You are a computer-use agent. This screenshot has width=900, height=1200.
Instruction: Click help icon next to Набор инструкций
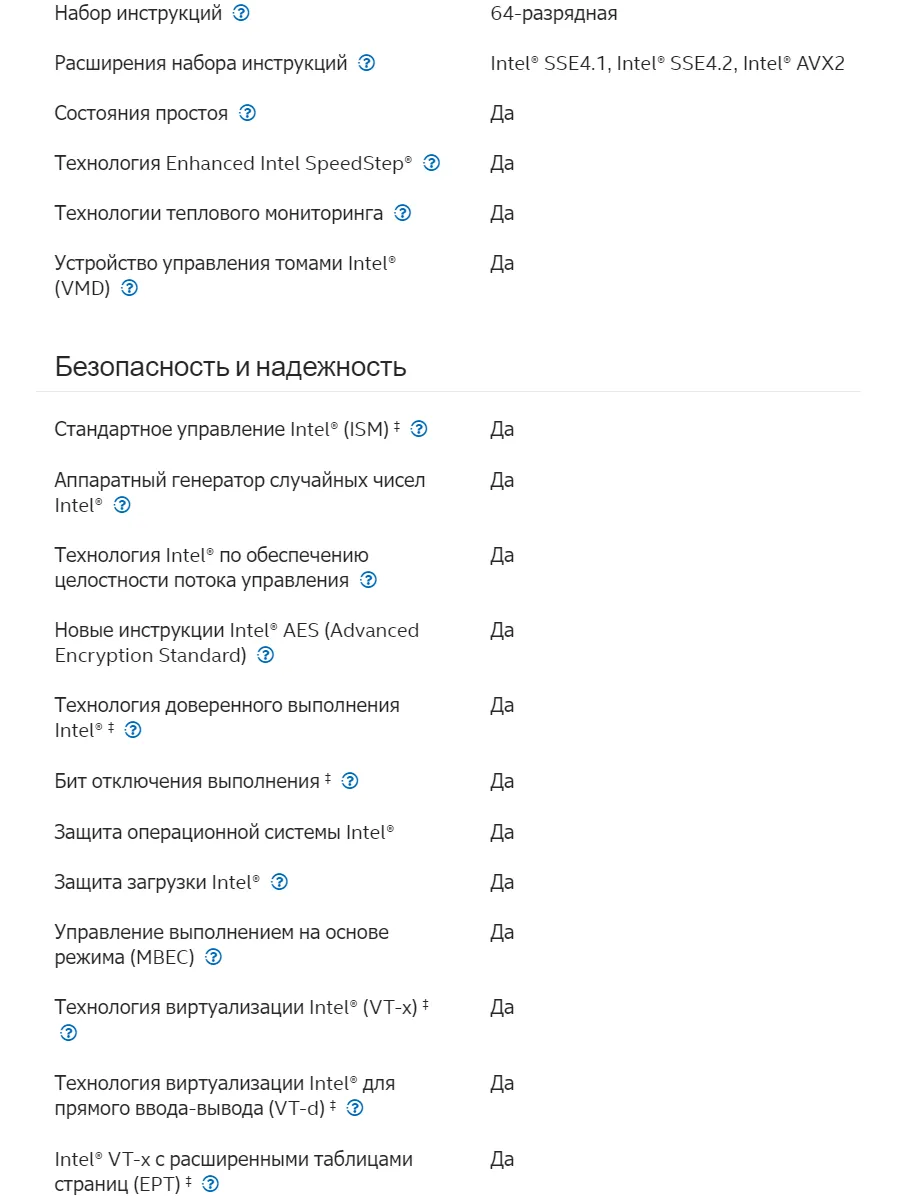pyautogui.click(x=241, y=14)
